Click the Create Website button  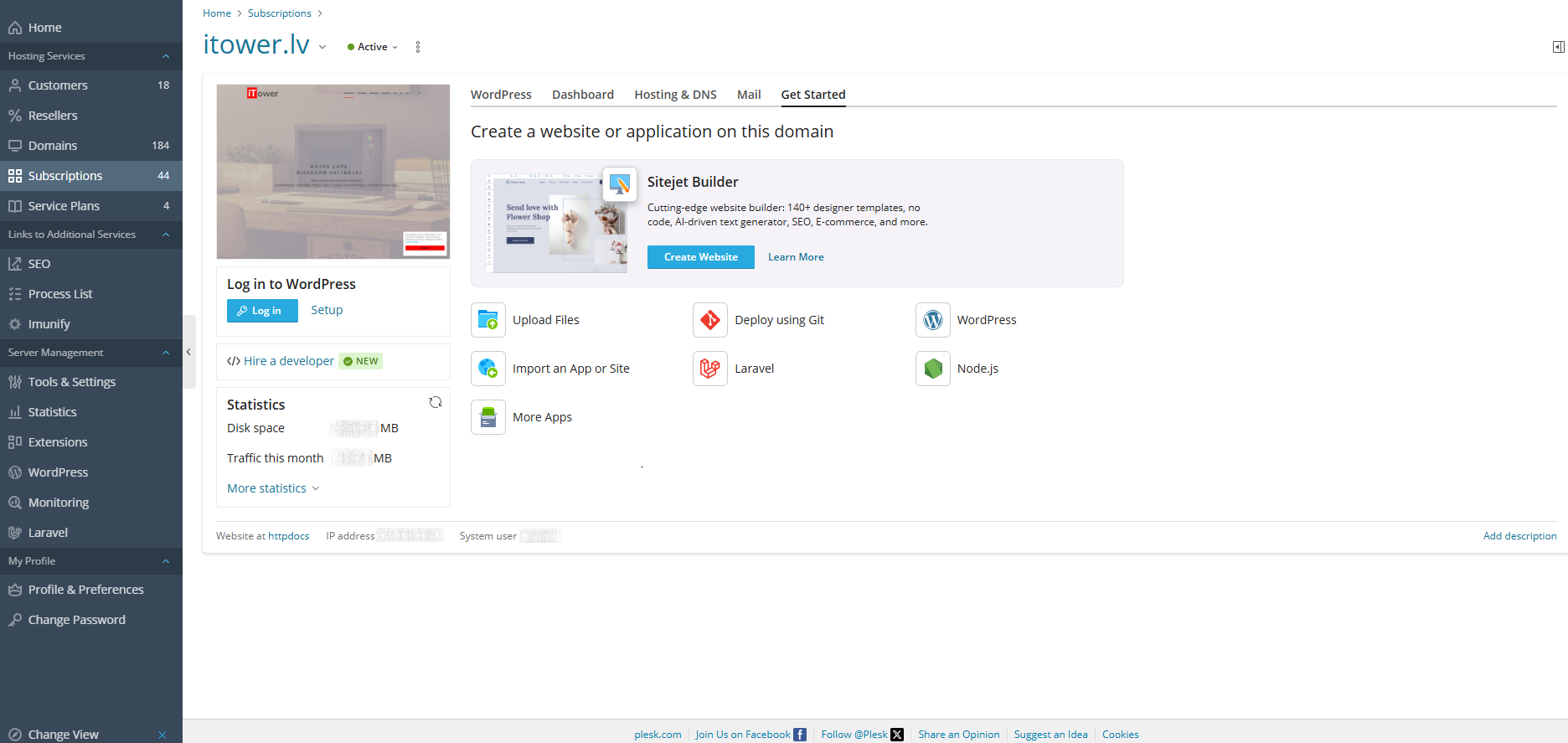coord(701,257)
